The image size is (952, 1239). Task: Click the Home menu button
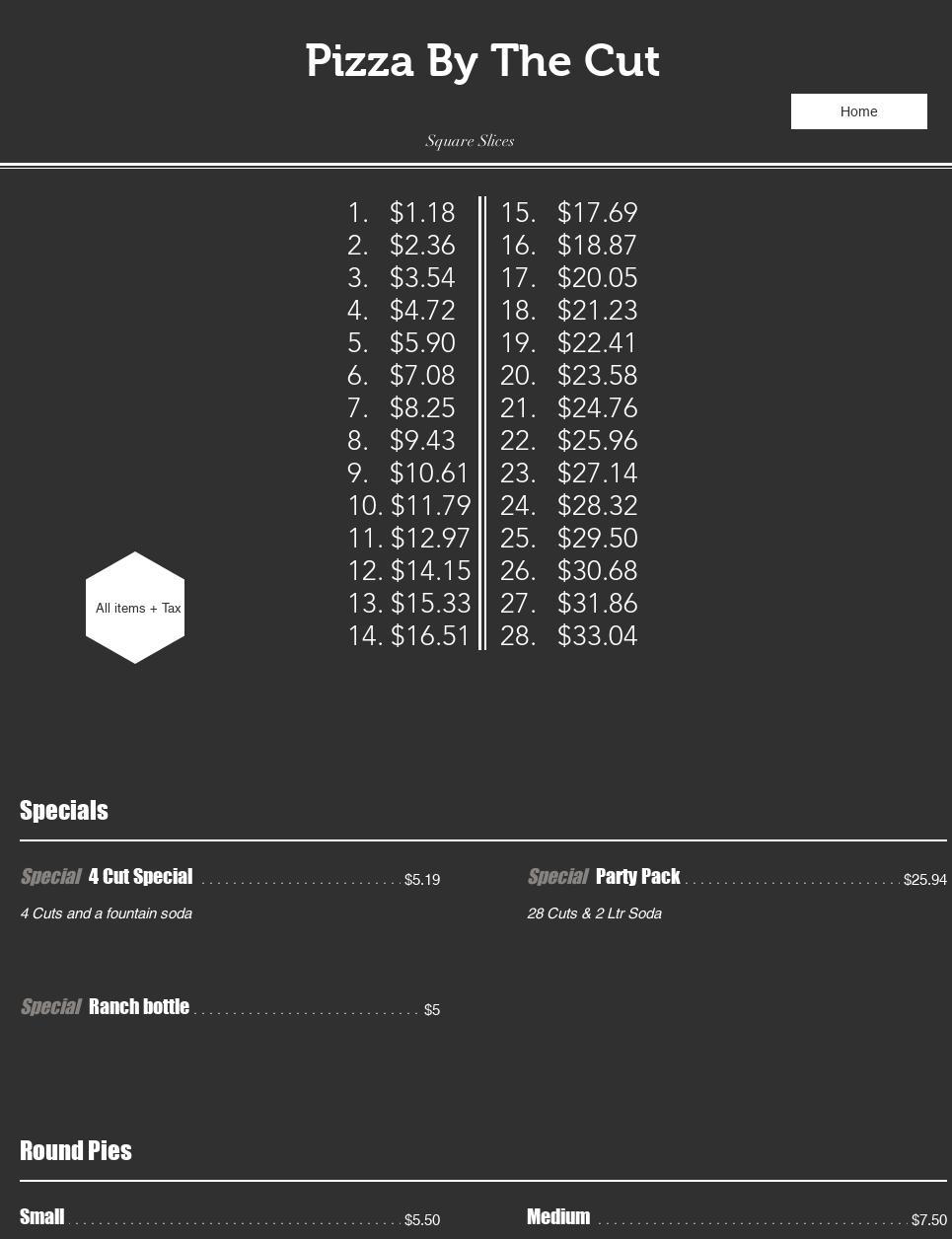point(858,111)
